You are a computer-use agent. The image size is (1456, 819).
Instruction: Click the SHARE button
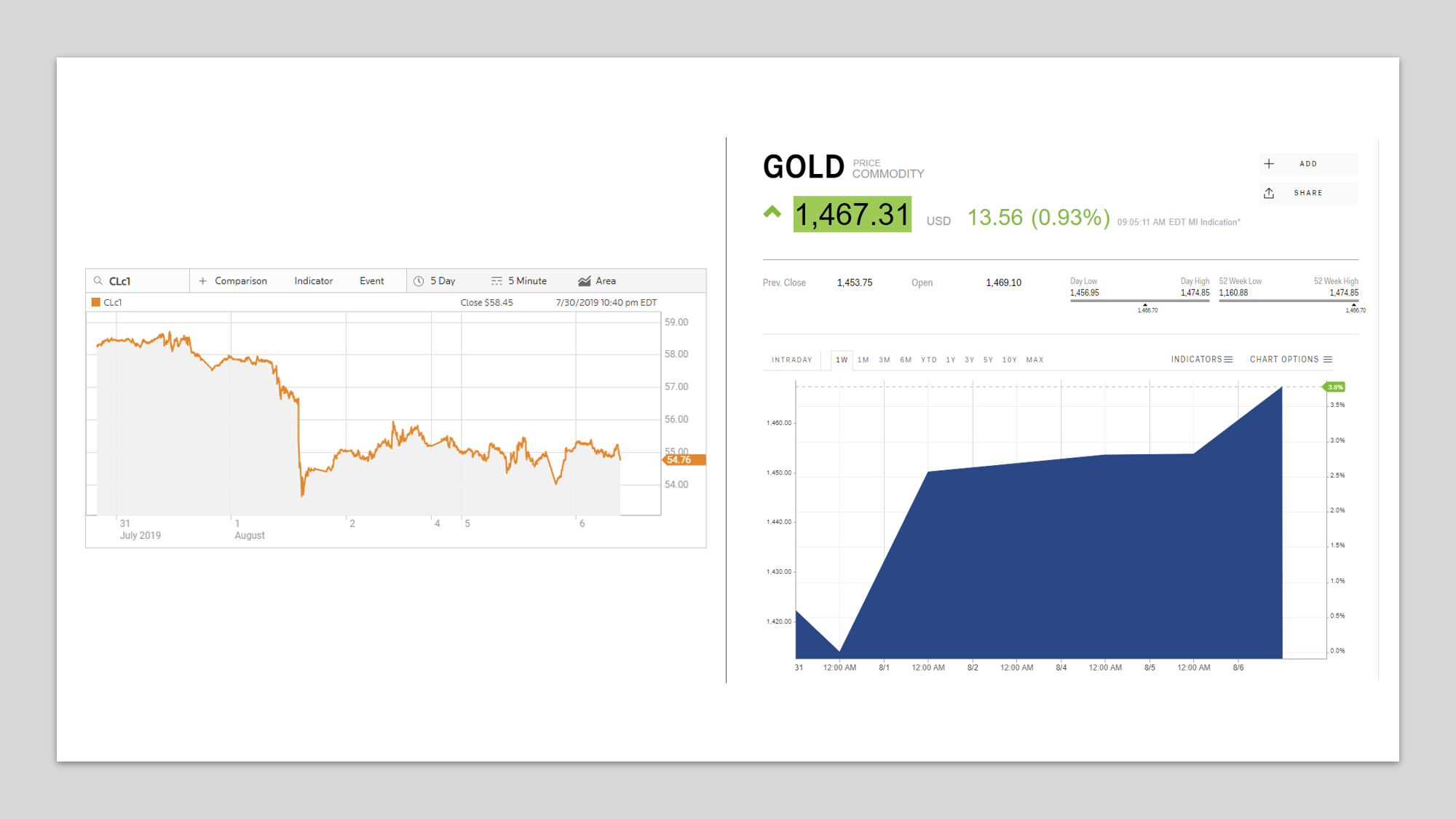pyautogui.click(x=1308, y=193)
